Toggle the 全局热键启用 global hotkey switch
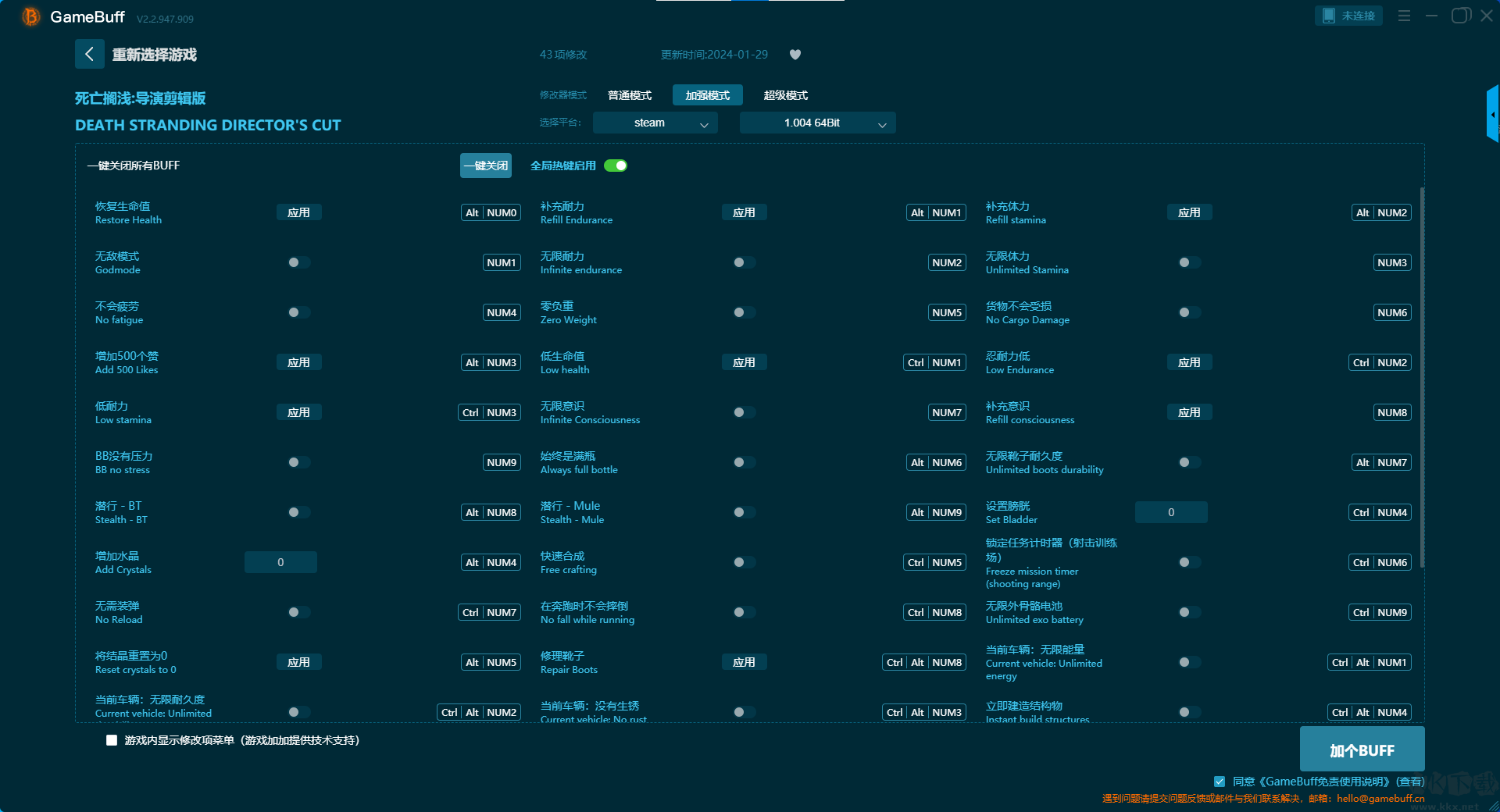The width and height of the screenshot is (1500, 812). click(616, 166)
